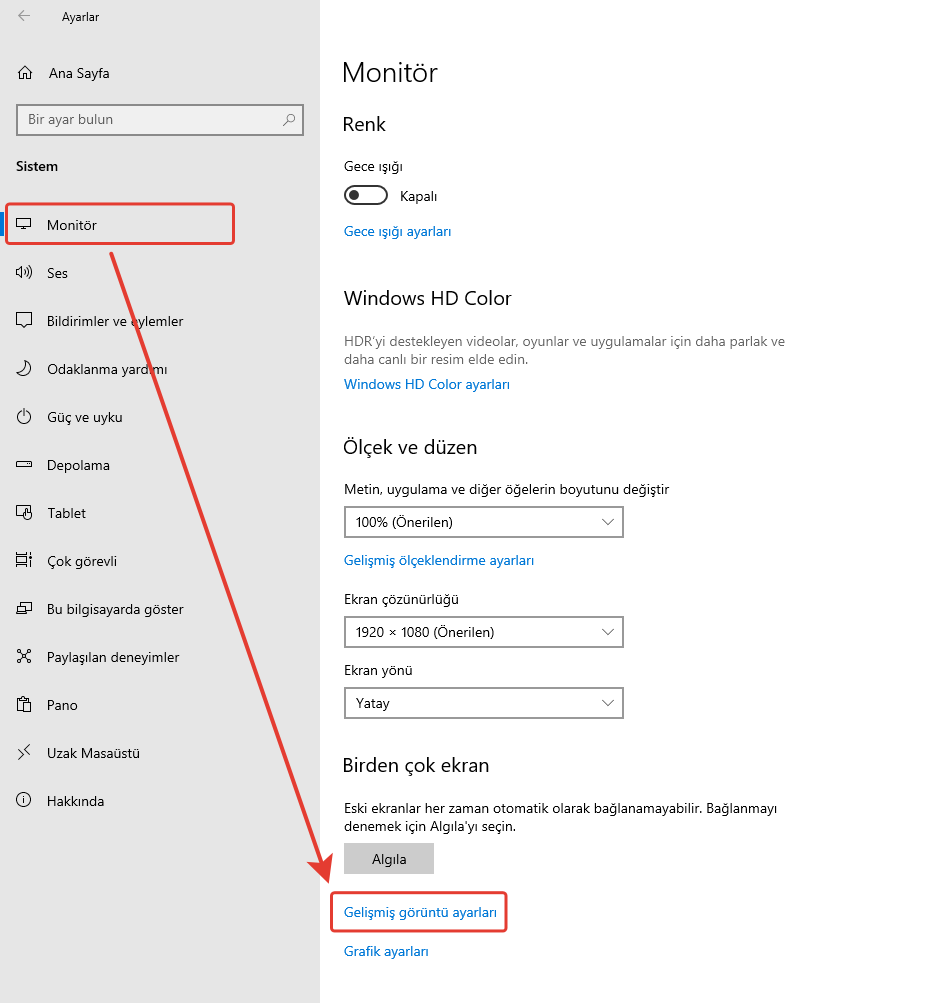Screen dimensions: 930x1003
Task: Click the back arrow in Ayarlar header
Action: coord(24,16)
